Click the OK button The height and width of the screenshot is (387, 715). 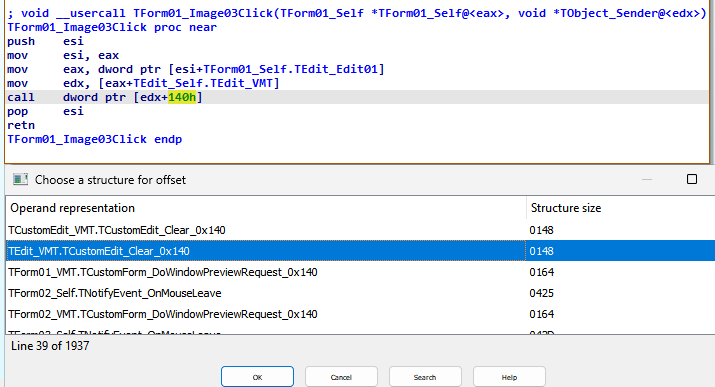click(x=257, y=377)
